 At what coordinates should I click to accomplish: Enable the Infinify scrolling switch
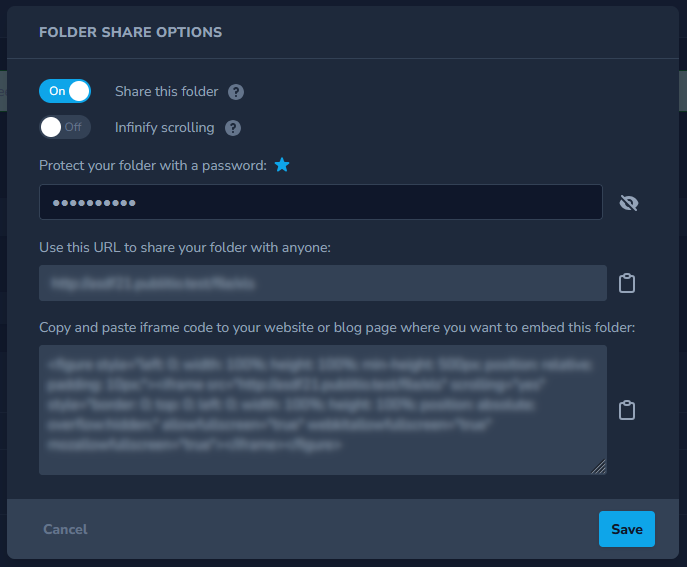[x=65, y=127]
